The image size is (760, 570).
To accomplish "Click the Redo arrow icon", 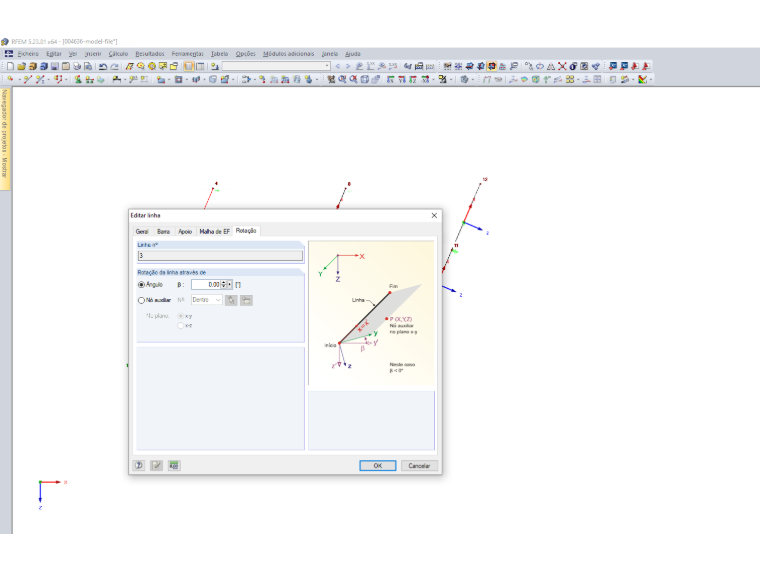I will click(114, 66).
